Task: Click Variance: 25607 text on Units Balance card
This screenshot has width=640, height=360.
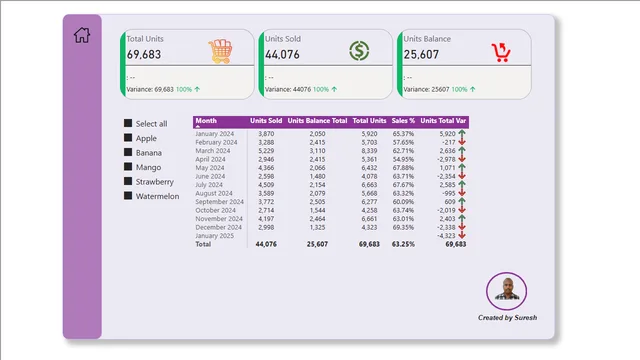Action: [426, 89]
